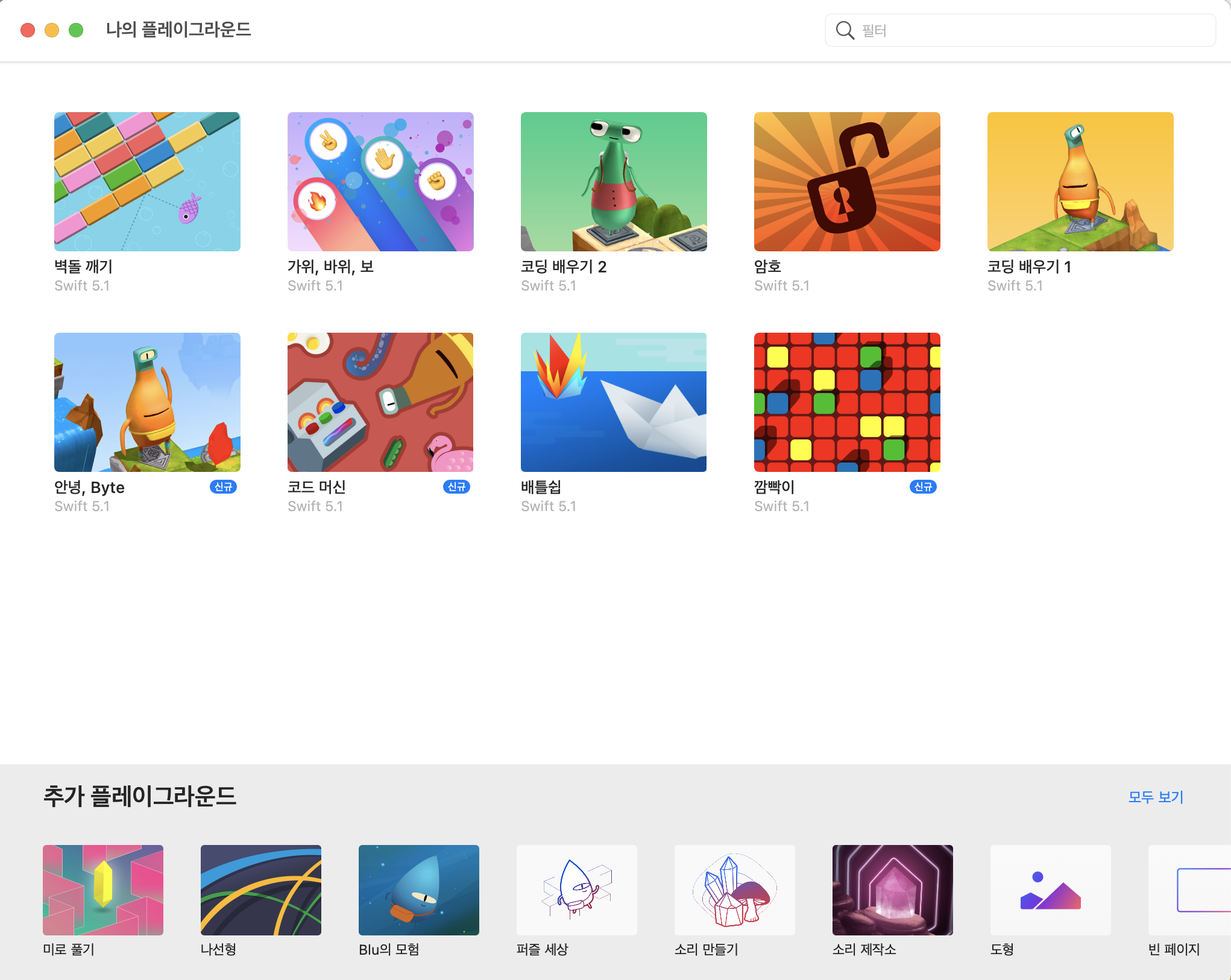Select the 도형 shapes template icon
Image resolution: width=1231 pixels, height=980 pixels.
pyautogui.click(x=1051, y=890)
